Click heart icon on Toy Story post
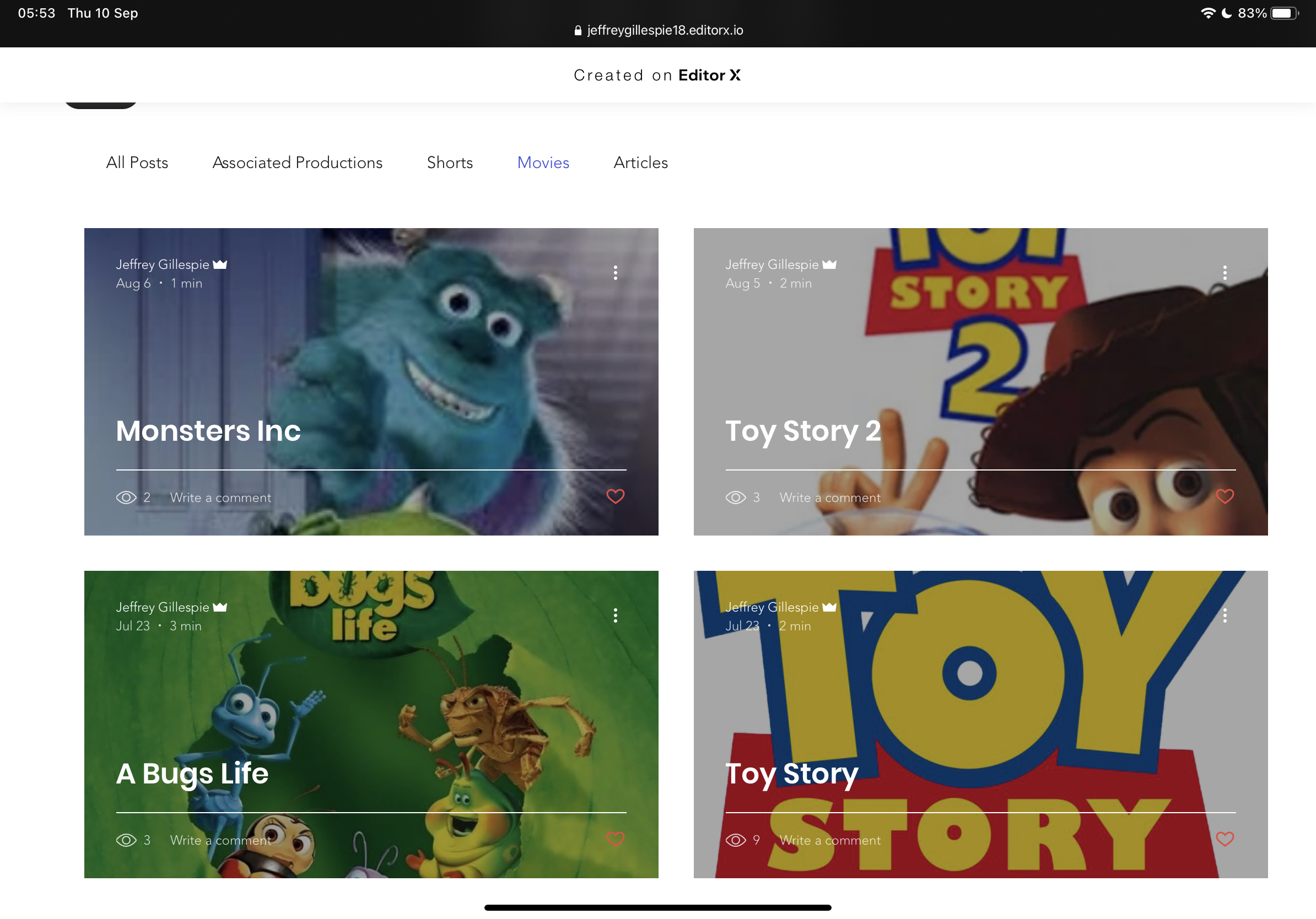Image resolution: width=1316 pixels, height=919 pixels. pyautogui.click(x=1225, y=839)
